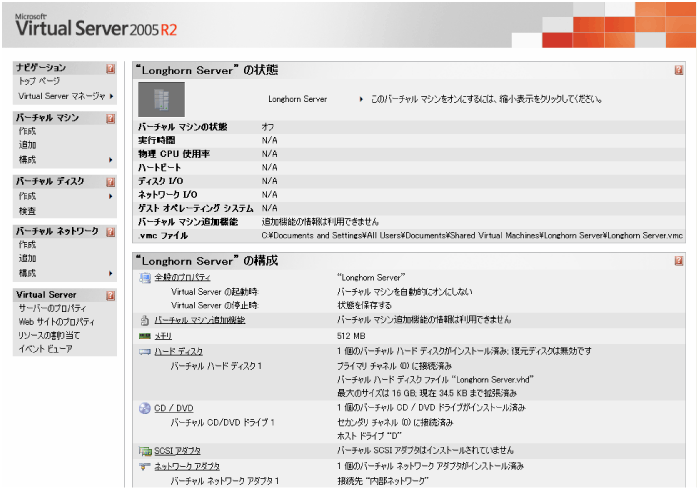Click バーチャル ネットワーク アダプタ 1 label
700x490 pixels.
click(x=225, y=481)
